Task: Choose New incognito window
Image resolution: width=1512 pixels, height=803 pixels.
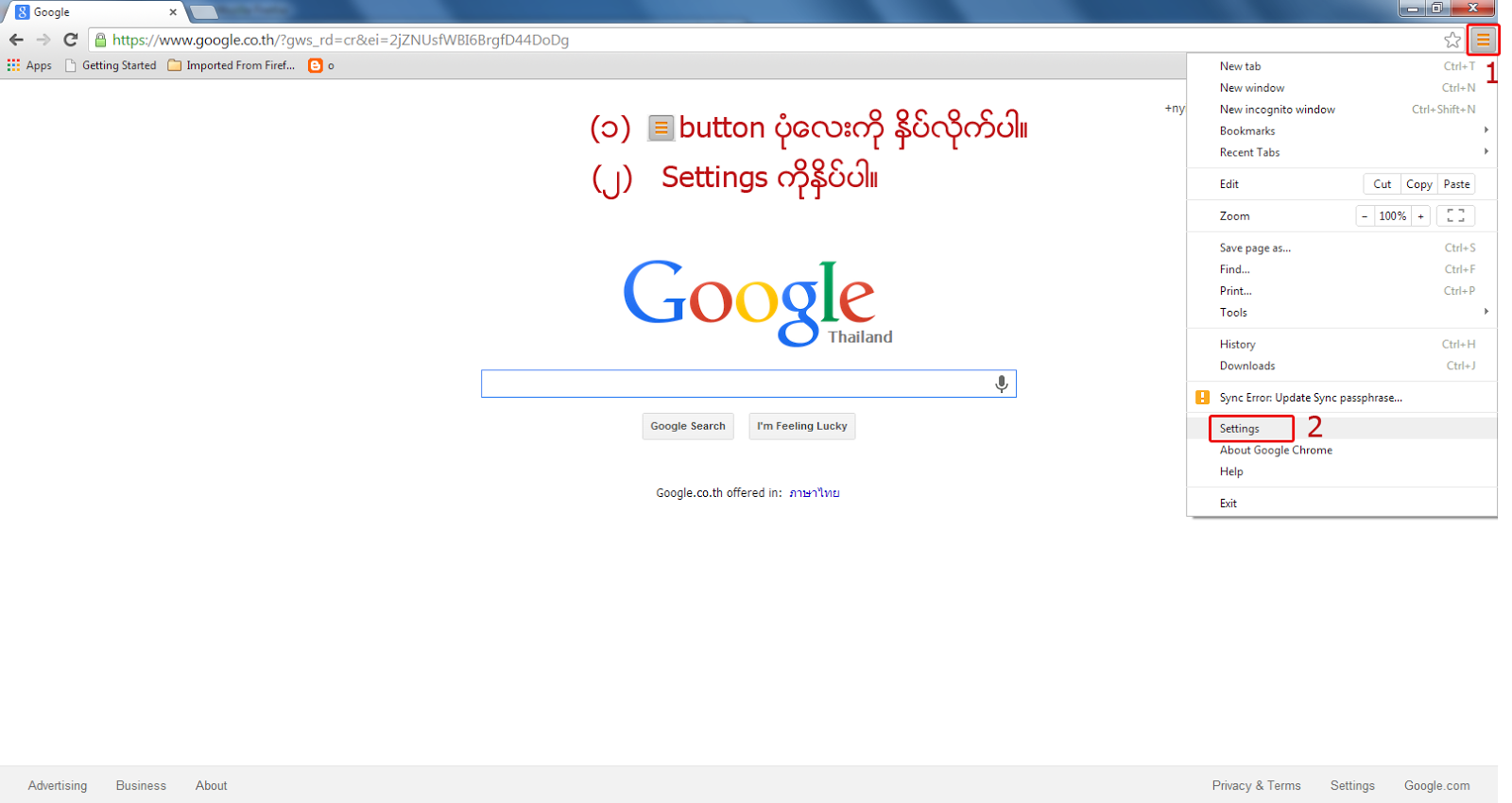Action: 1342,110
